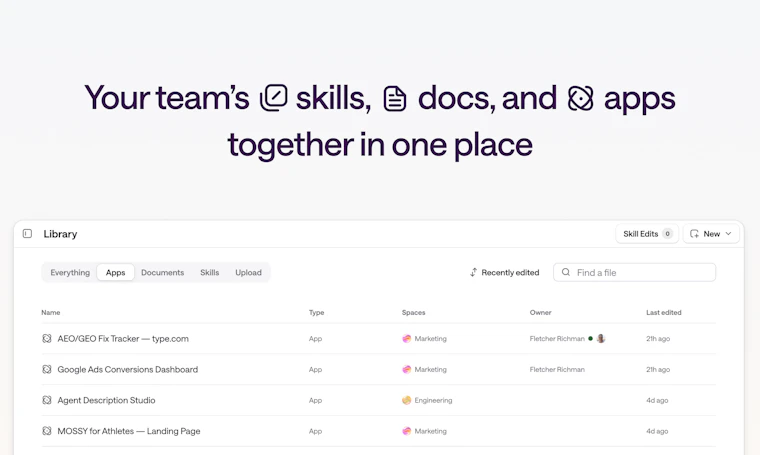This screenshot has height=455, width=760.
Task: Open Google Ads Conversions Dashboard
Action: pos(127,369)
